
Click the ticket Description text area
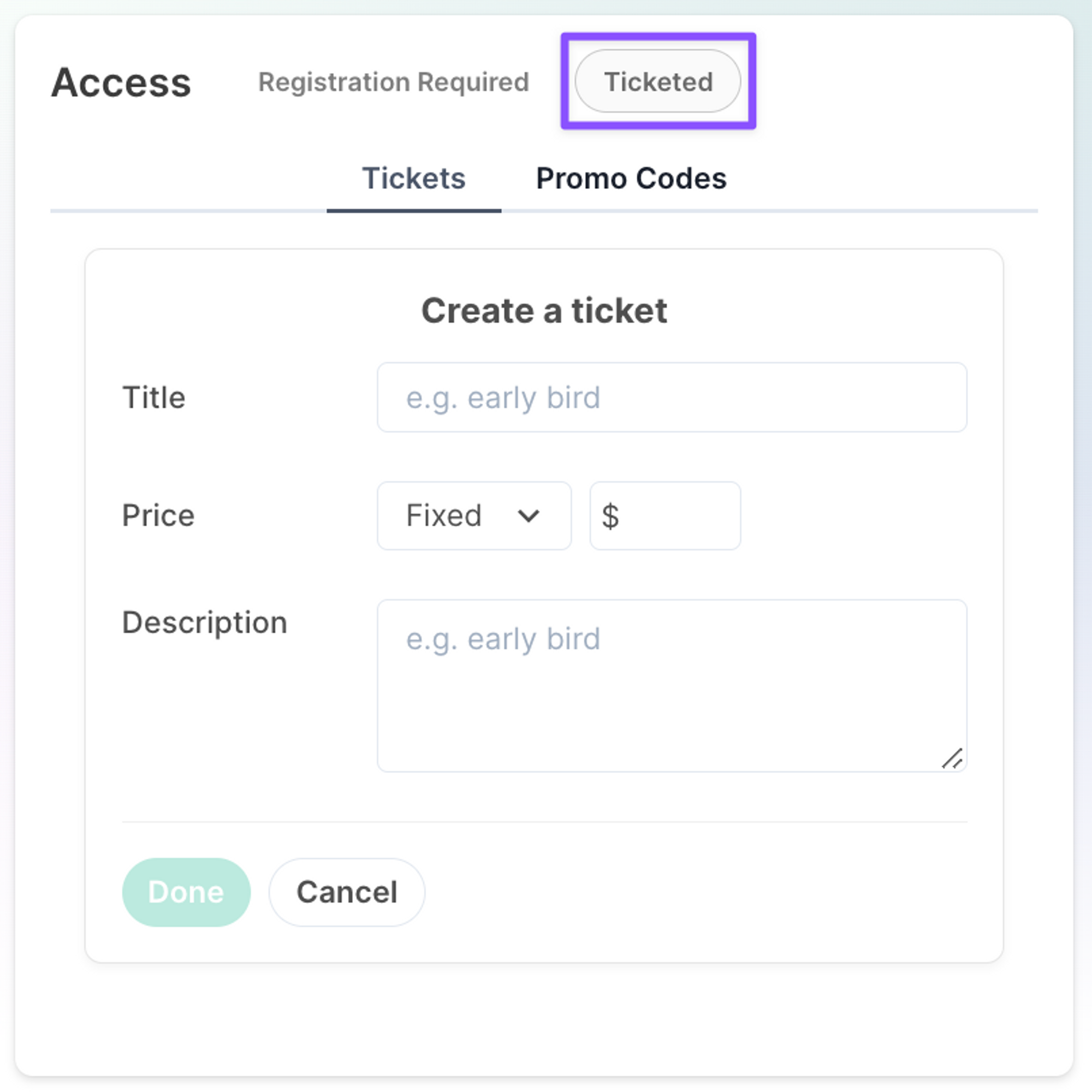(x=672, y=695)
